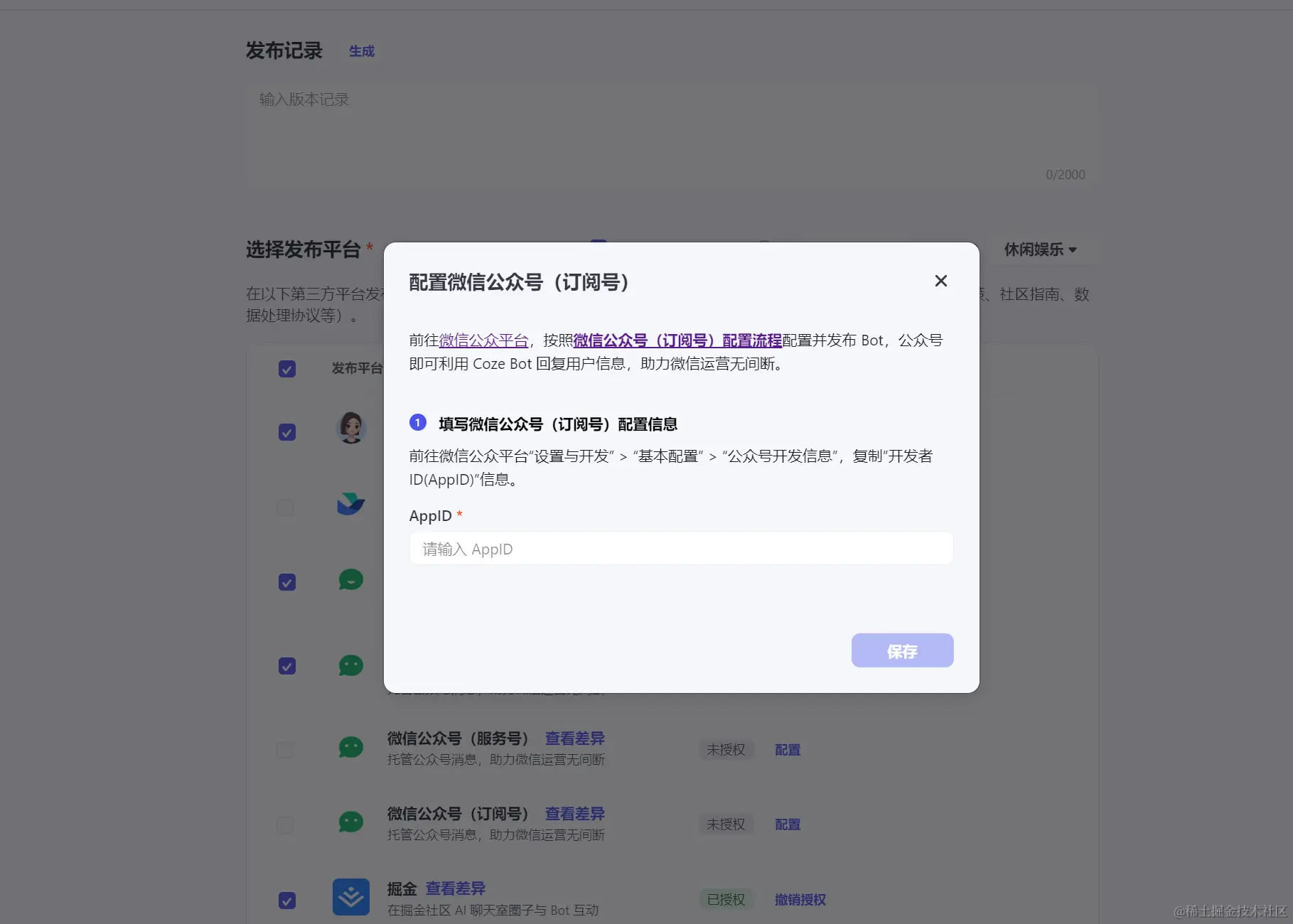Click 未授权 status of 微信公众号（服务号）

726,750
